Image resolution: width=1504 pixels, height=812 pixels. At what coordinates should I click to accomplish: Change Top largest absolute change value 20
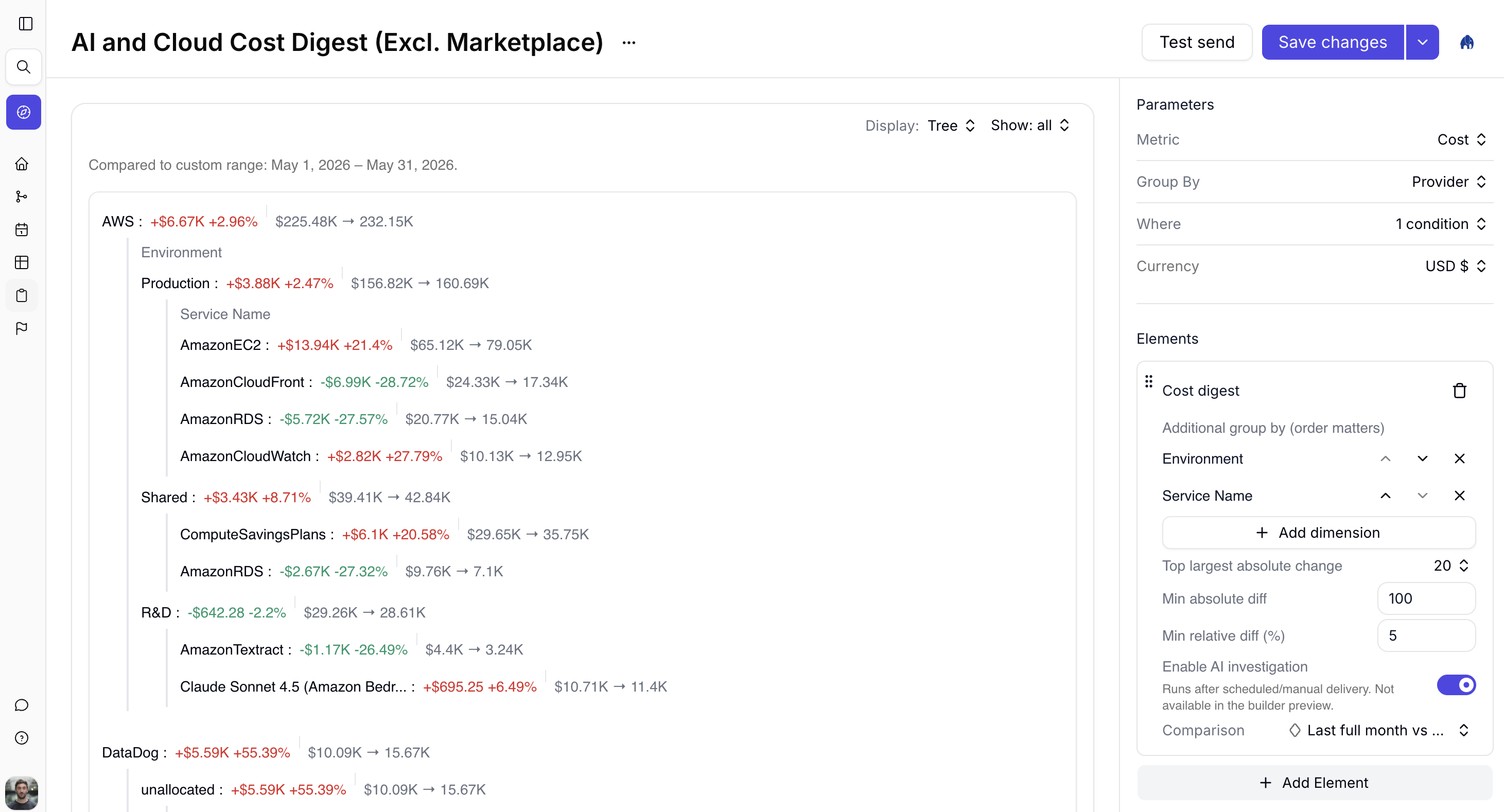1451,566
